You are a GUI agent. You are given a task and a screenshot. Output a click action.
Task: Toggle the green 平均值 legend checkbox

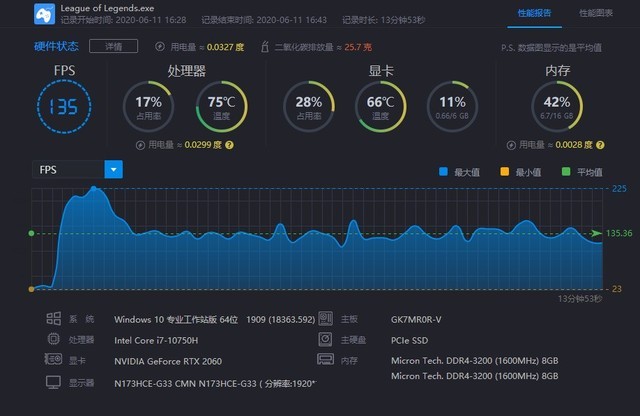[567, 172]
